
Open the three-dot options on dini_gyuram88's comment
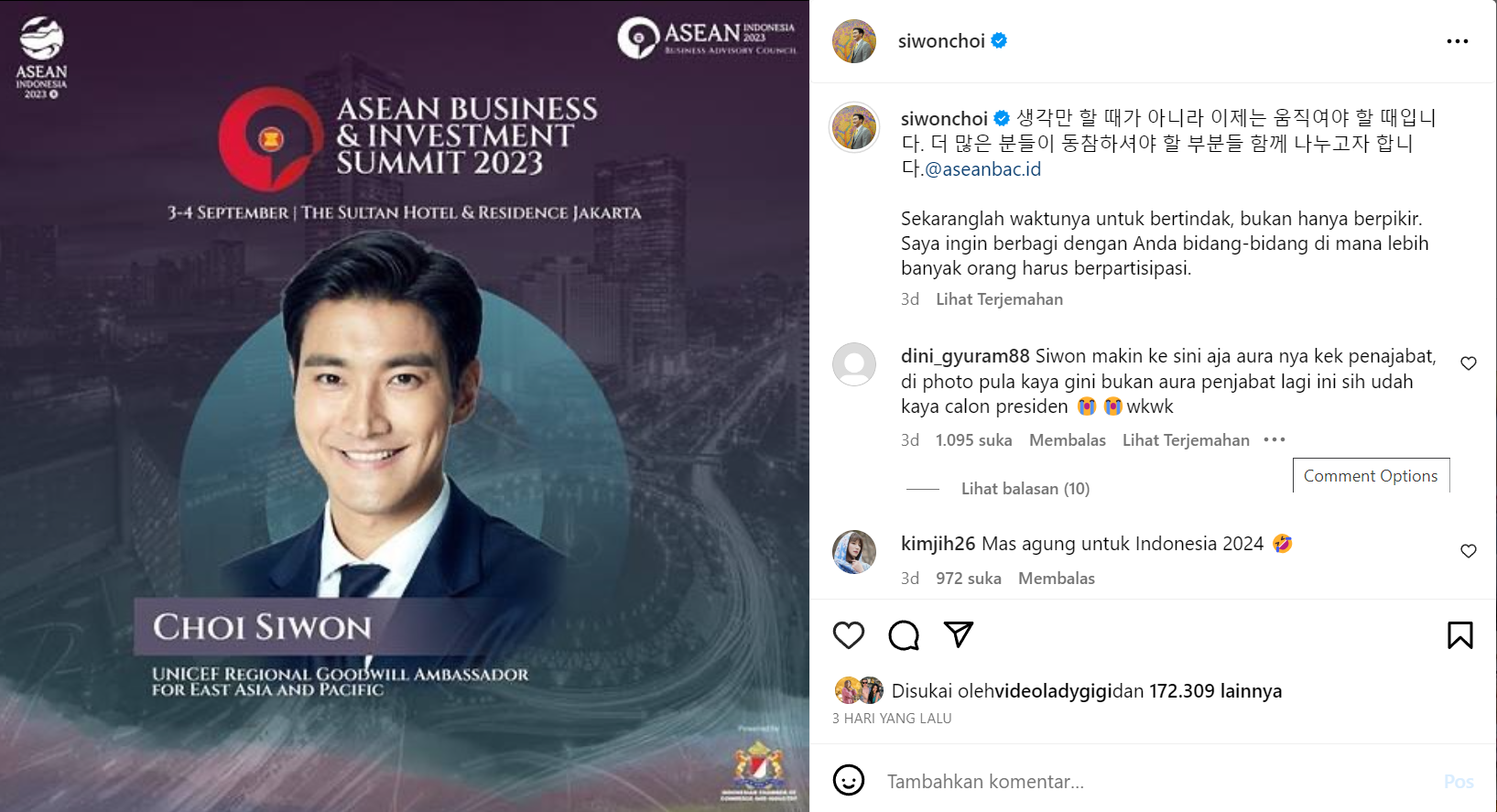pos(1275,439)
